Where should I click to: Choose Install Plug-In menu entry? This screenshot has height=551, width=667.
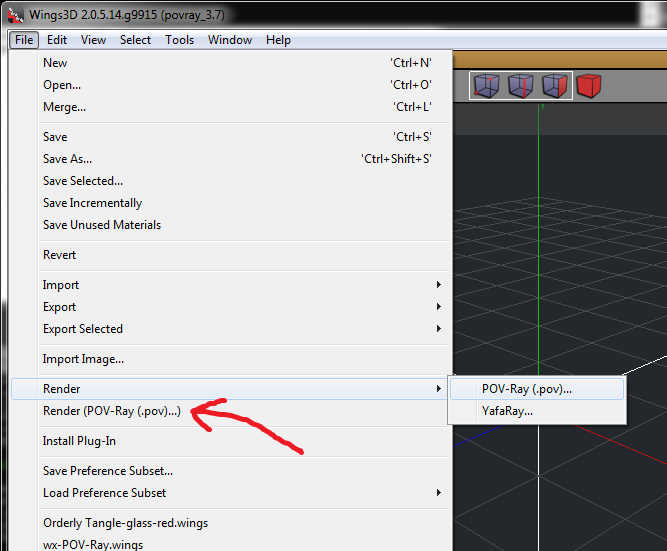pyautogui.click(x=231, y=441)
